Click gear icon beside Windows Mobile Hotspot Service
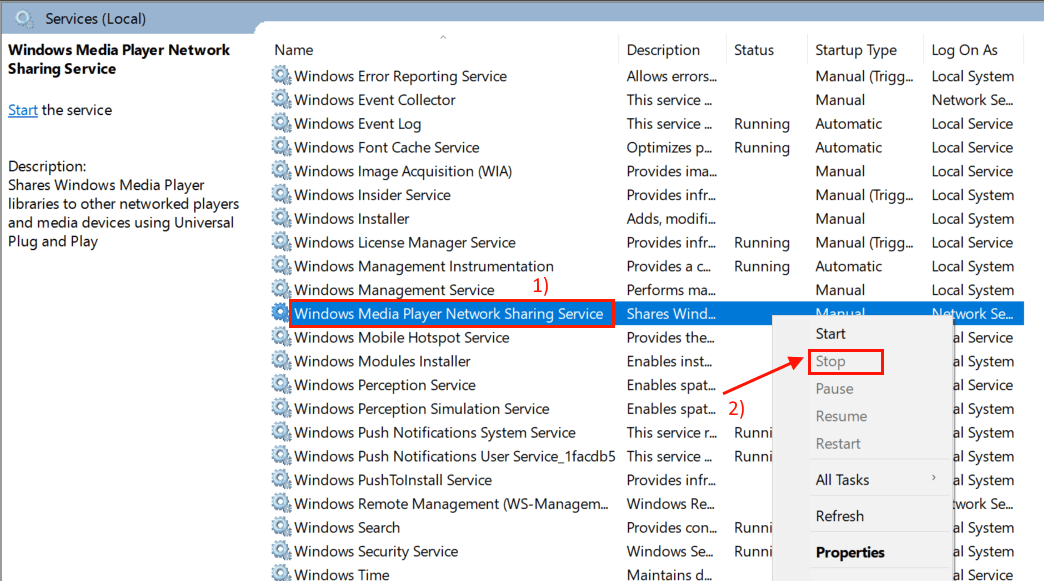Viewport: 1044px width, 581px height. tap(282, 337)
